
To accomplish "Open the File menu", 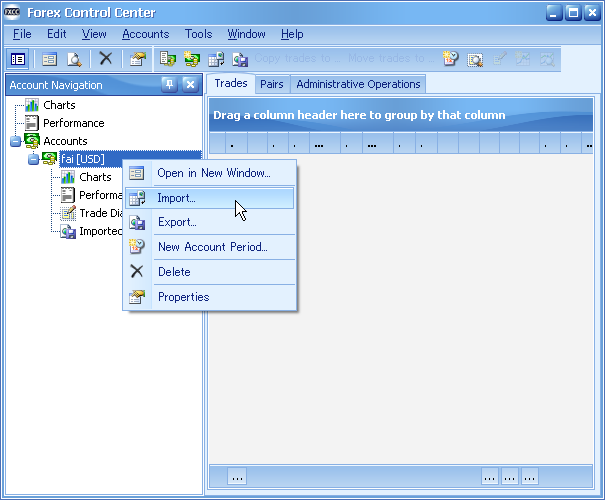I will point(22,34).
